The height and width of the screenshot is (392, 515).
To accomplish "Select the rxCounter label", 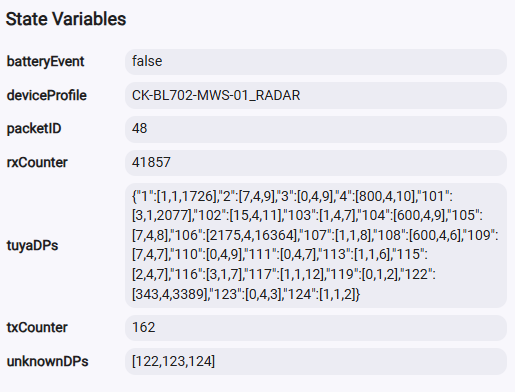I will 37,163.
